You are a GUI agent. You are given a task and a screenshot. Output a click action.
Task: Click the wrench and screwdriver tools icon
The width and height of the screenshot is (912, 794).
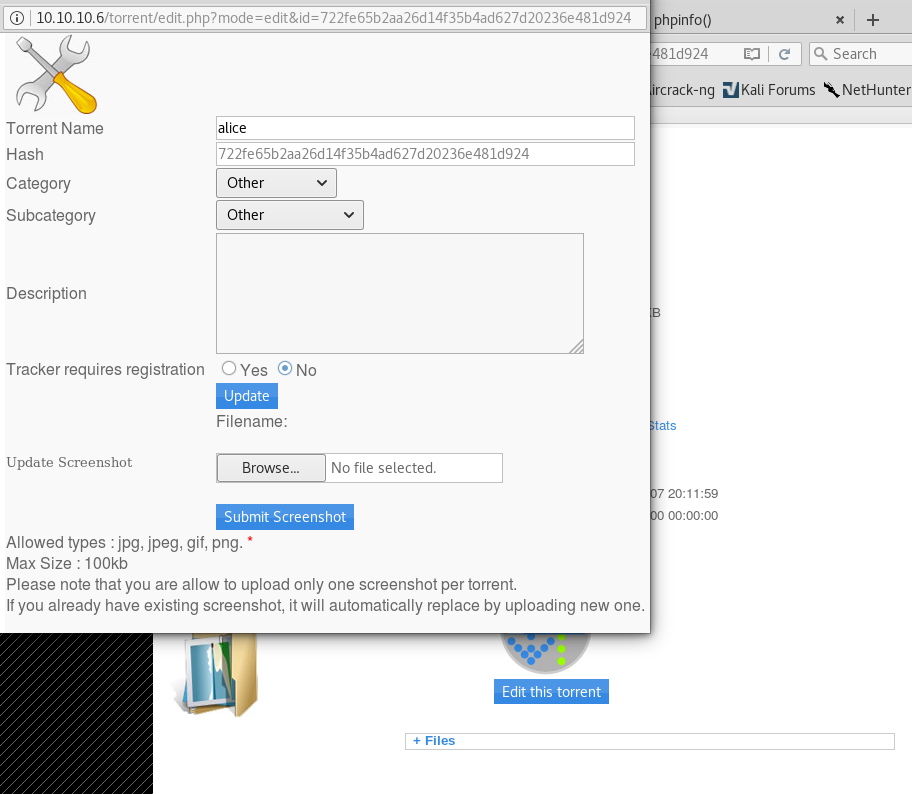tap(57, 73)
